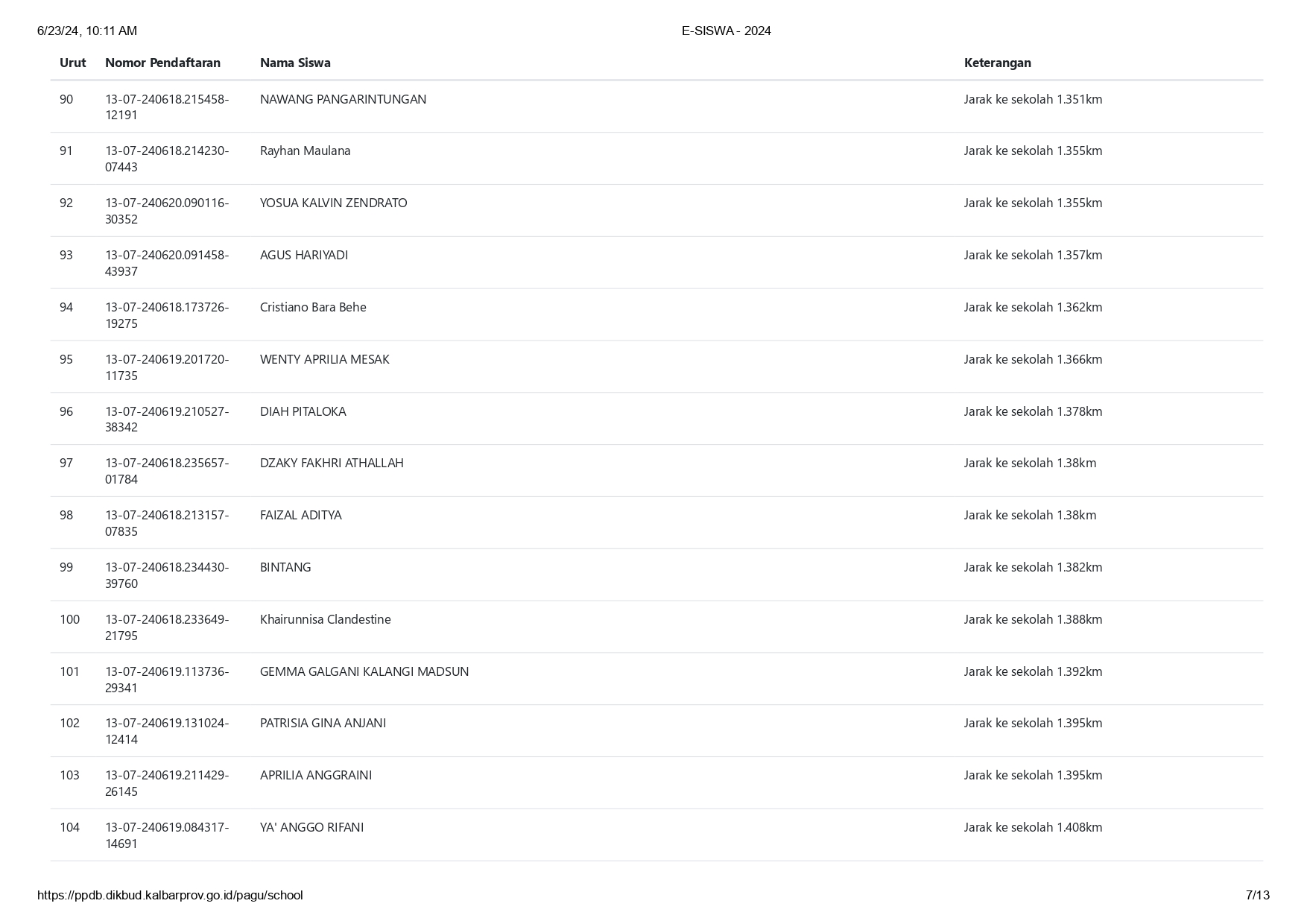Click registration number 13-07-240618.215458-12191
The width and height of the screenshot is (1307, 924).
[167, 107]
